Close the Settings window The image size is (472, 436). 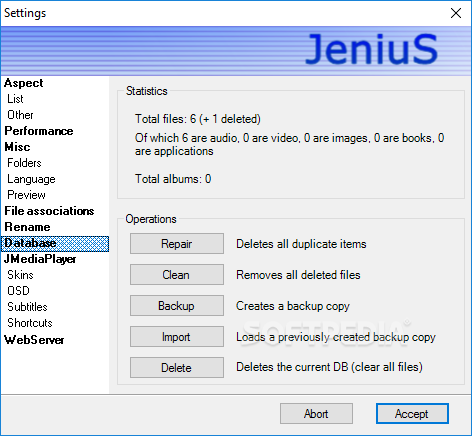pos(456,13)
